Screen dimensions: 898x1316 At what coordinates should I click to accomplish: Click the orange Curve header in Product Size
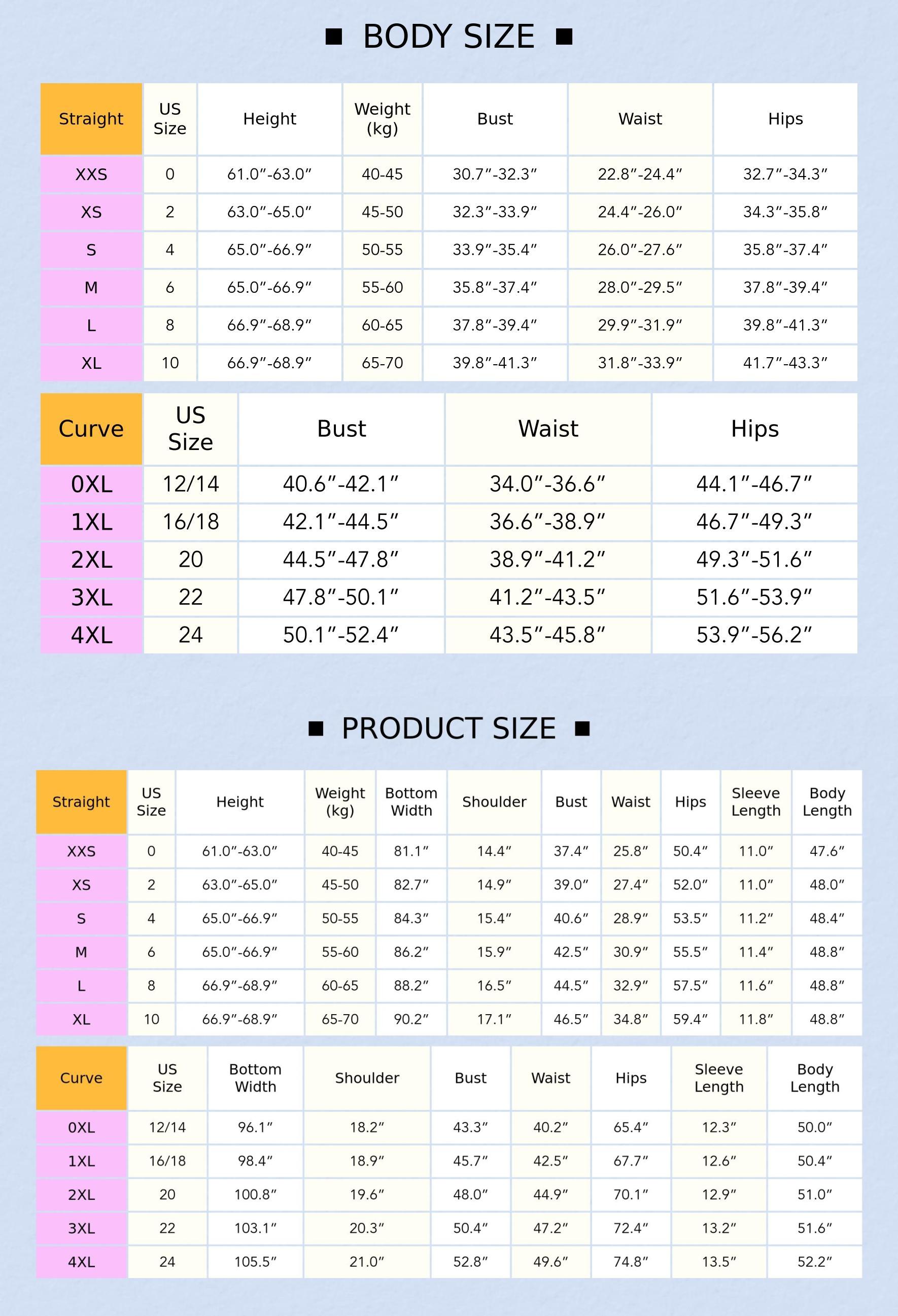click(x=82, y=1078)
